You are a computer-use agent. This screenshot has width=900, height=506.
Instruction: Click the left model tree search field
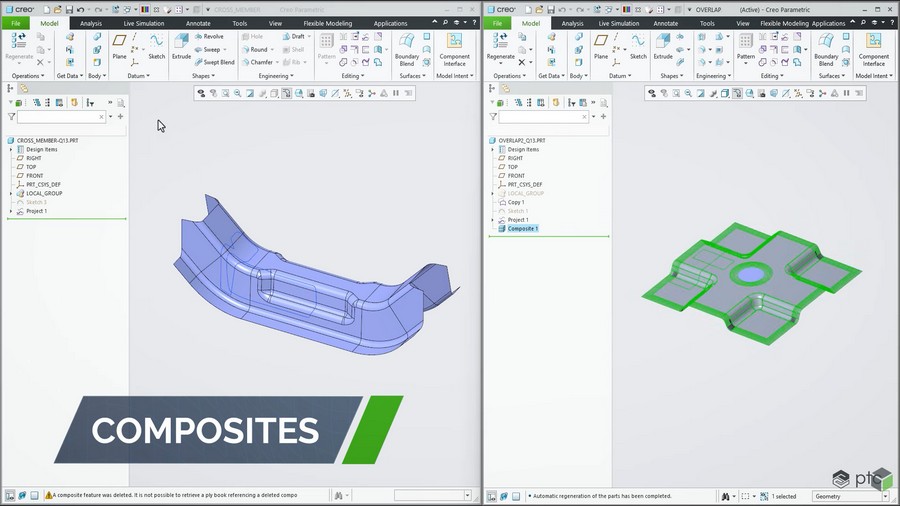(x=61, y=116)
